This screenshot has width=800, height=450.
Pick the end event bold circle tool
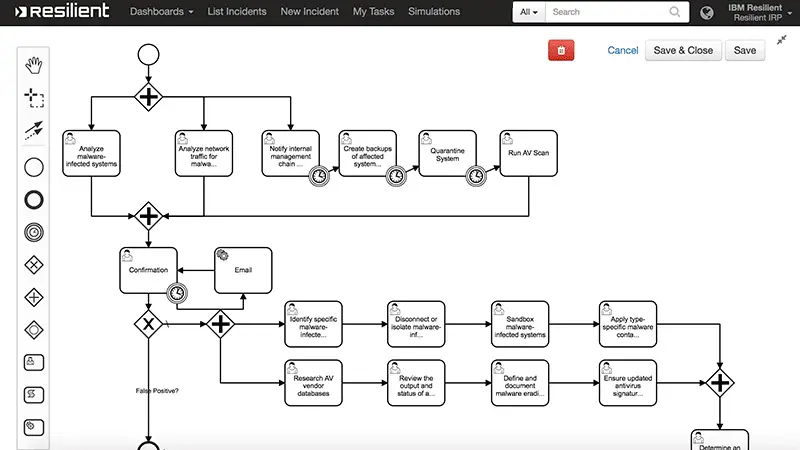pos(34,200)
